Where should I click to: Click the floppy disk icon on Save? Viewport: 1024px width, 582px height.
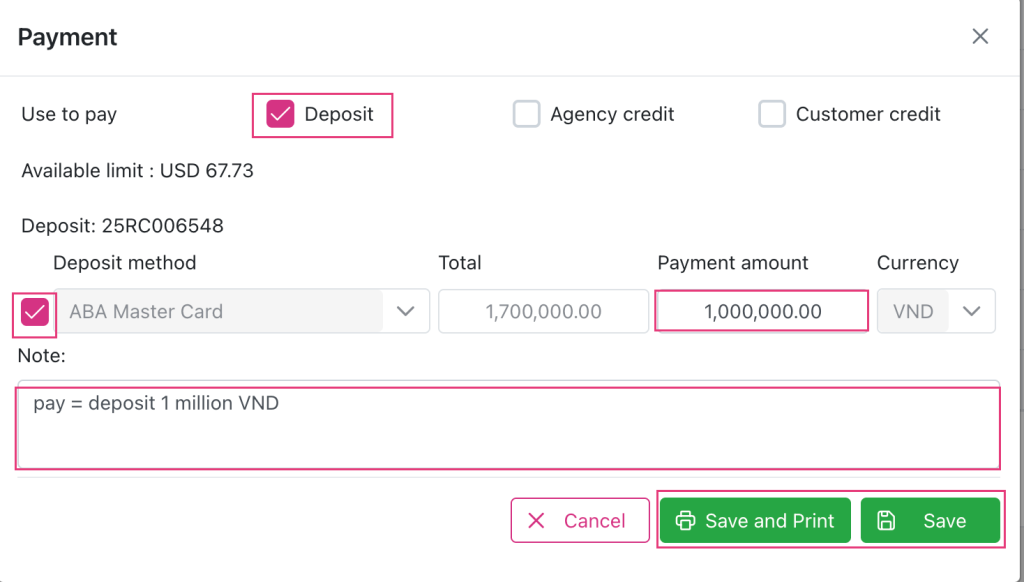coord(886,521)
